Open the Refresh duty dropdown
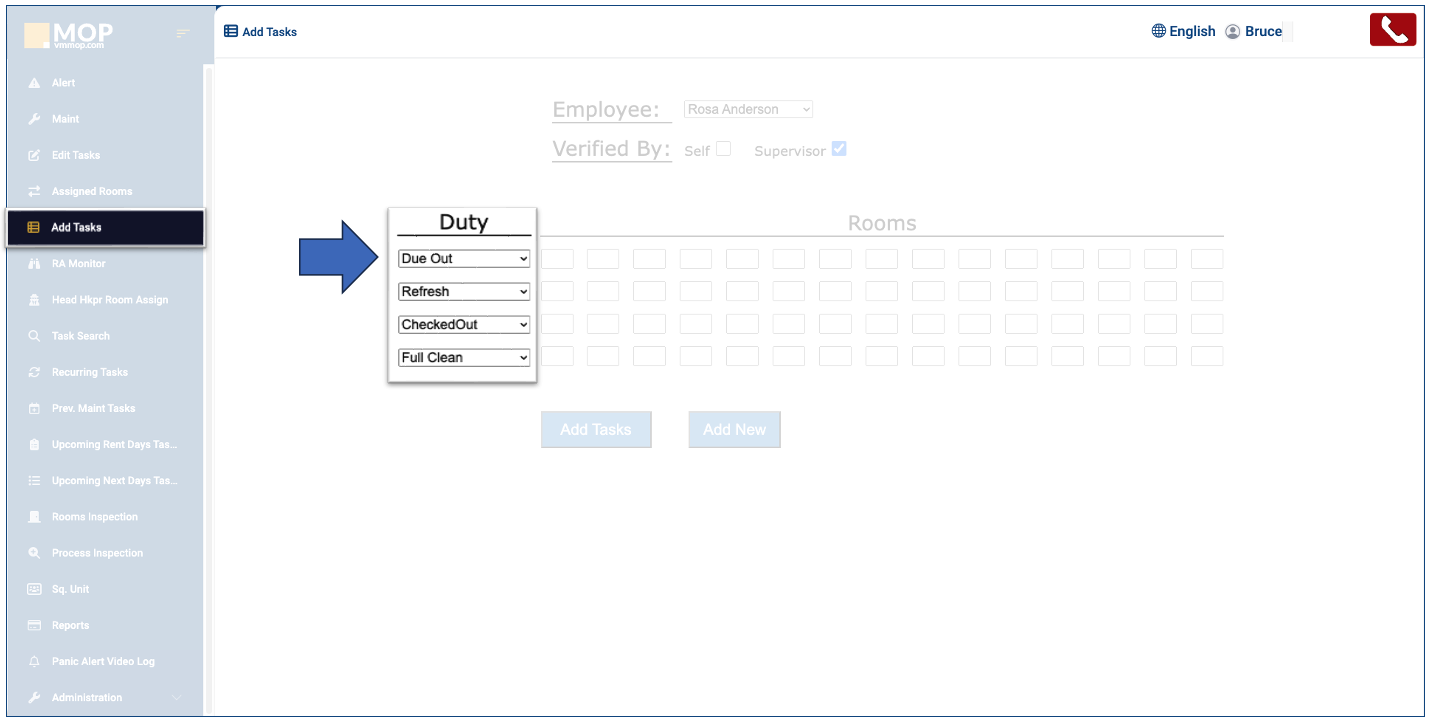The width and height of the screenshot is (1430, 722). coord(464,292)
